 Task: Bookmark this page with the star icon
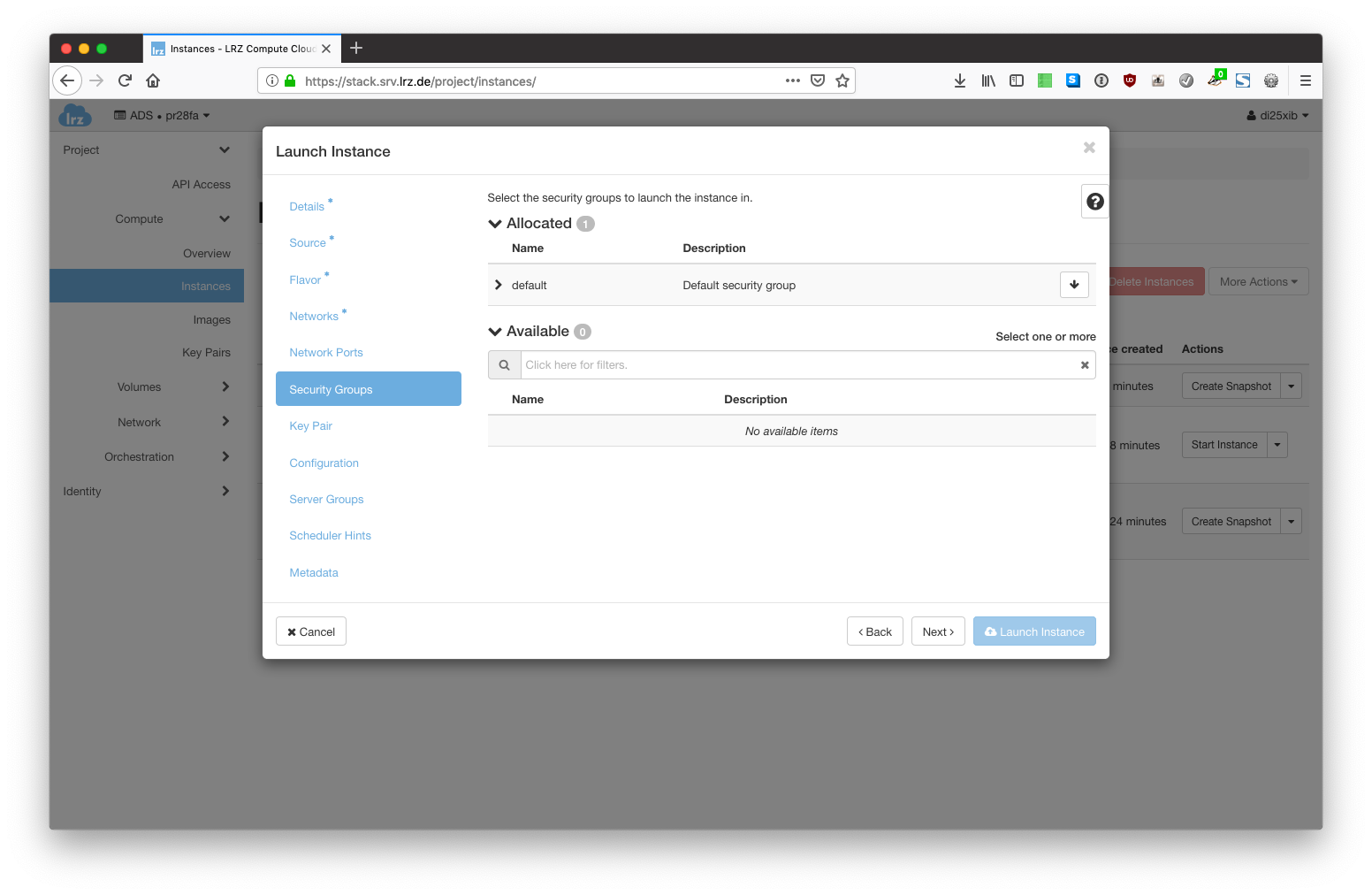pyautogui.click(x=842, y=80)
